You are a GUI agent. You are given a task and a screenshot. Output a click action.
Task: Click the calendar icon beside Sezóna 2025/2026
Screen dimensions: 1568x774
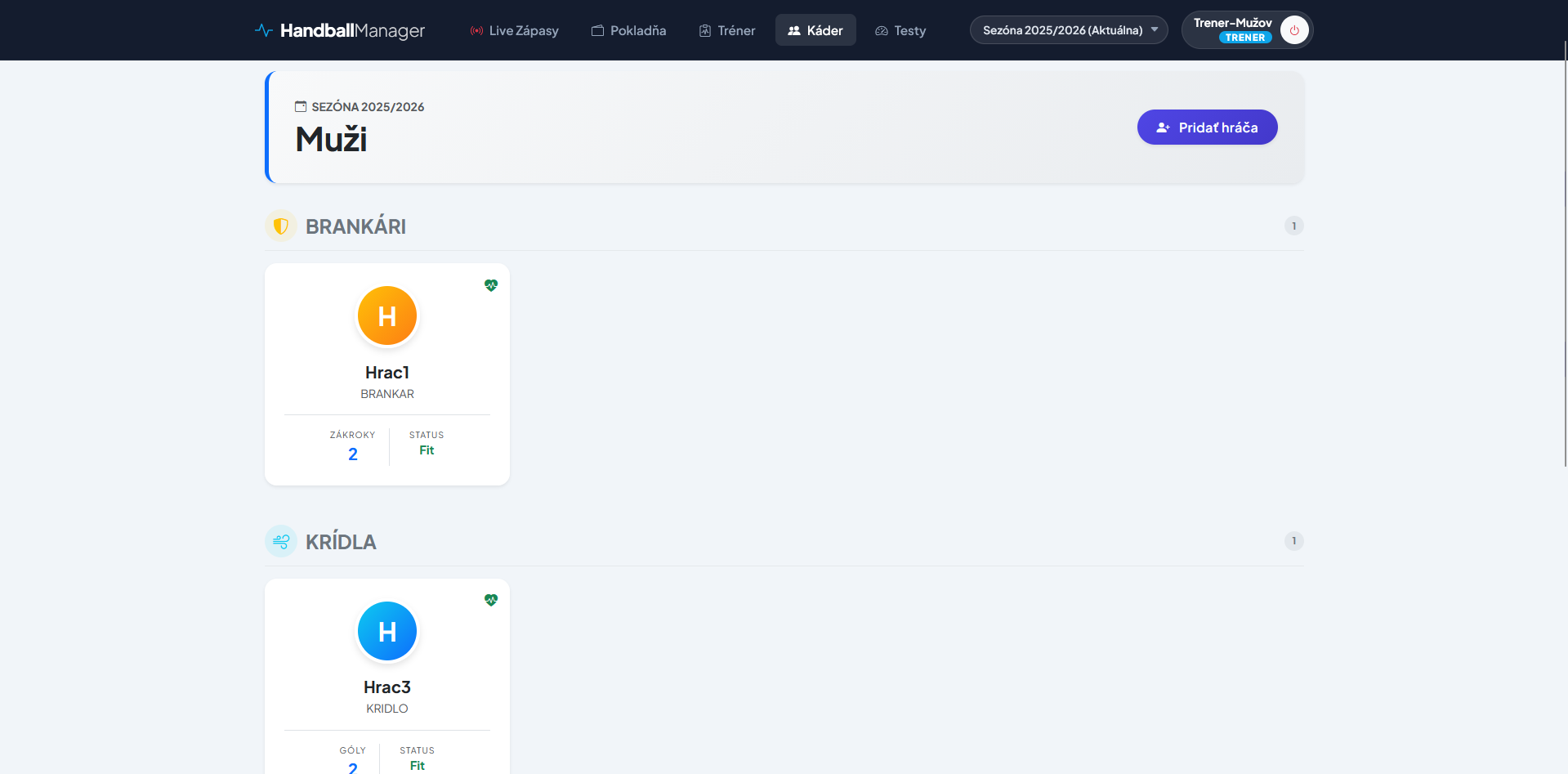[301, 107]
